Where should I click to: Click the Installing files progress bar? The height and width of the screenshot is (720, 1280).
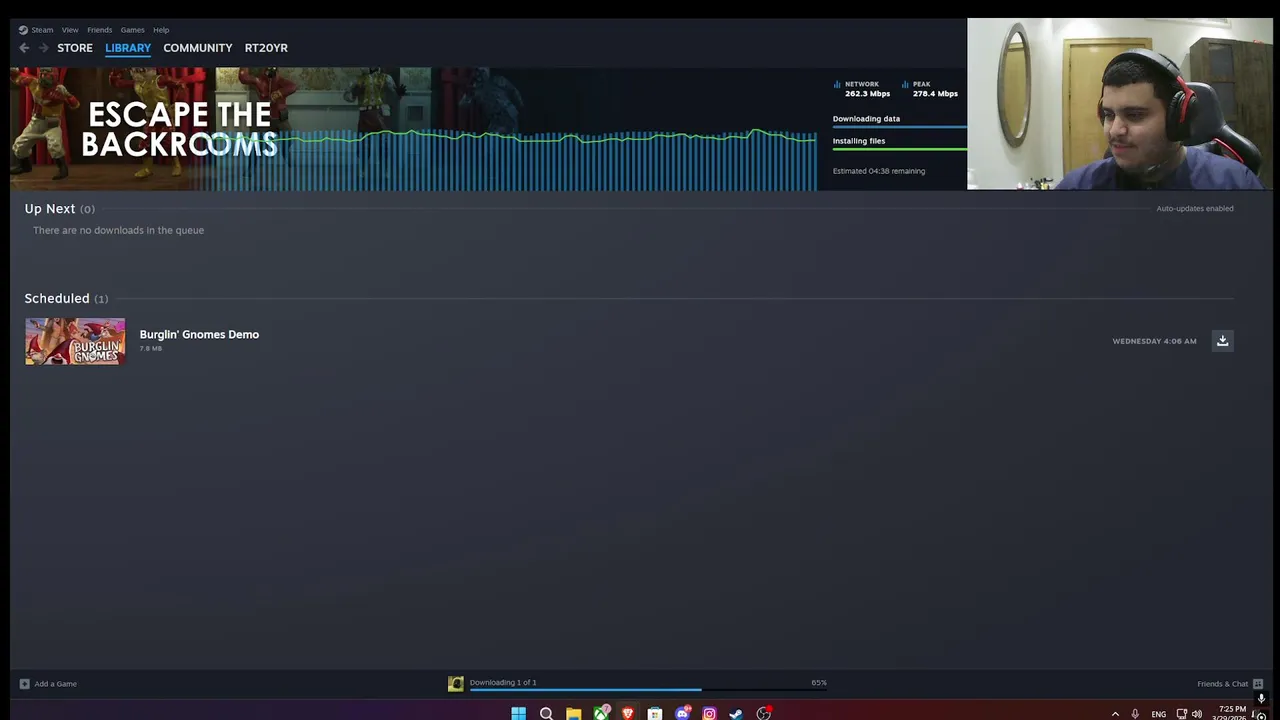click(x=900, y=149)
